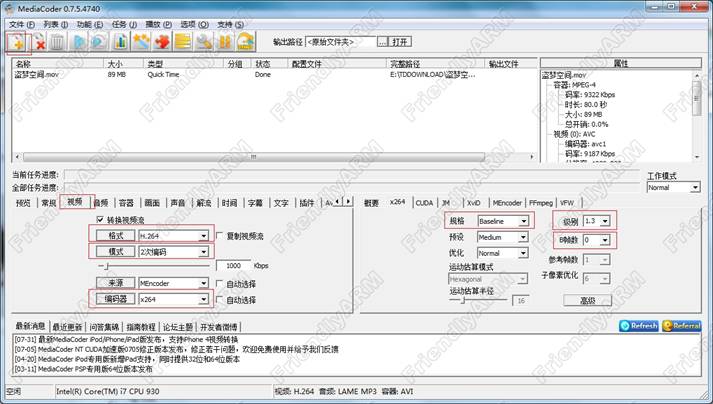Enable the 复制视频流 checkbox
This screenshot has width=713, height=404.
click(220, 236)
